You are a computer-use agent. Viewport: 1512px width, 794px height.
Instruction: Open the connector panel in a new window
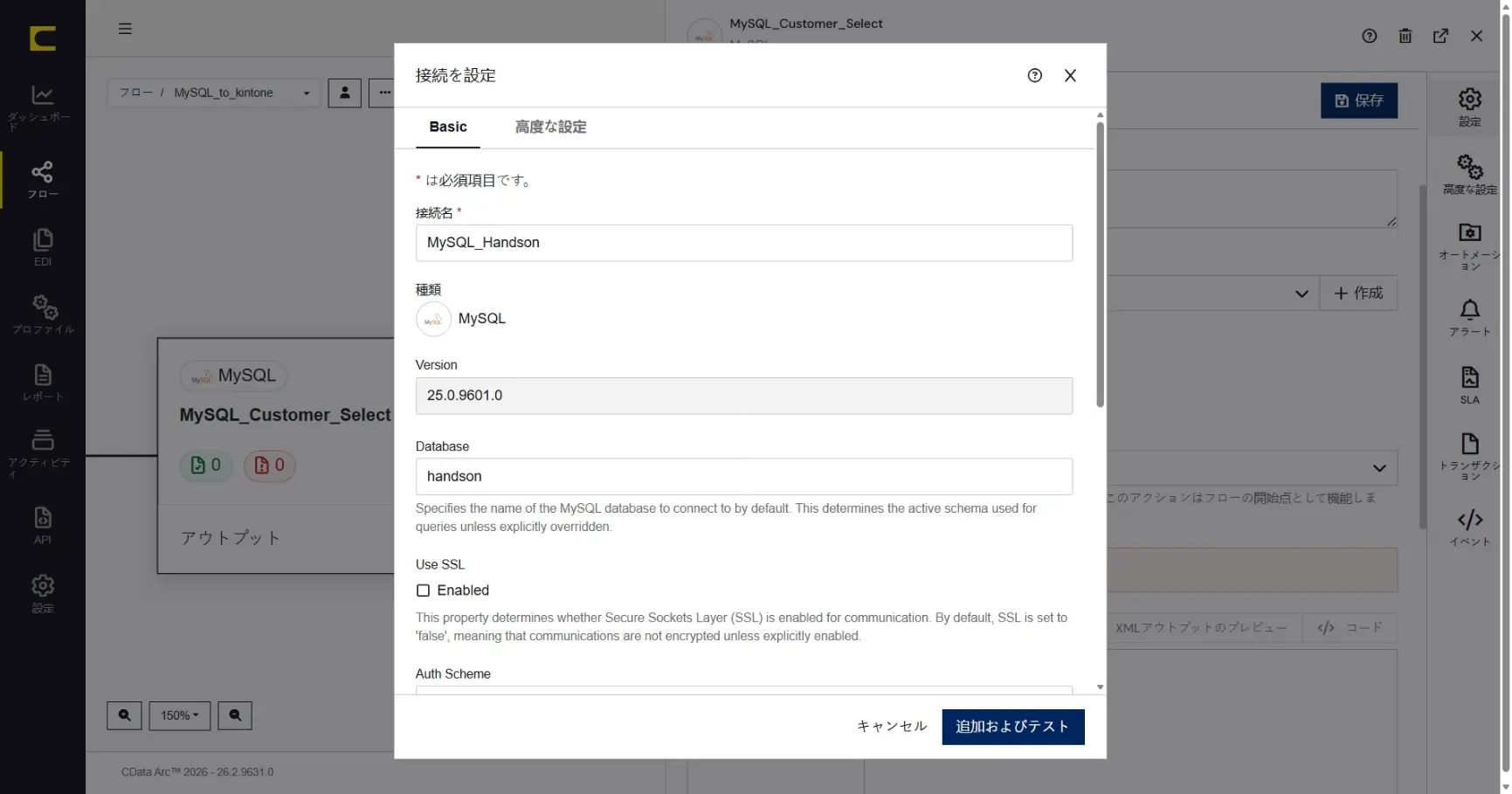coord(1440,36)
